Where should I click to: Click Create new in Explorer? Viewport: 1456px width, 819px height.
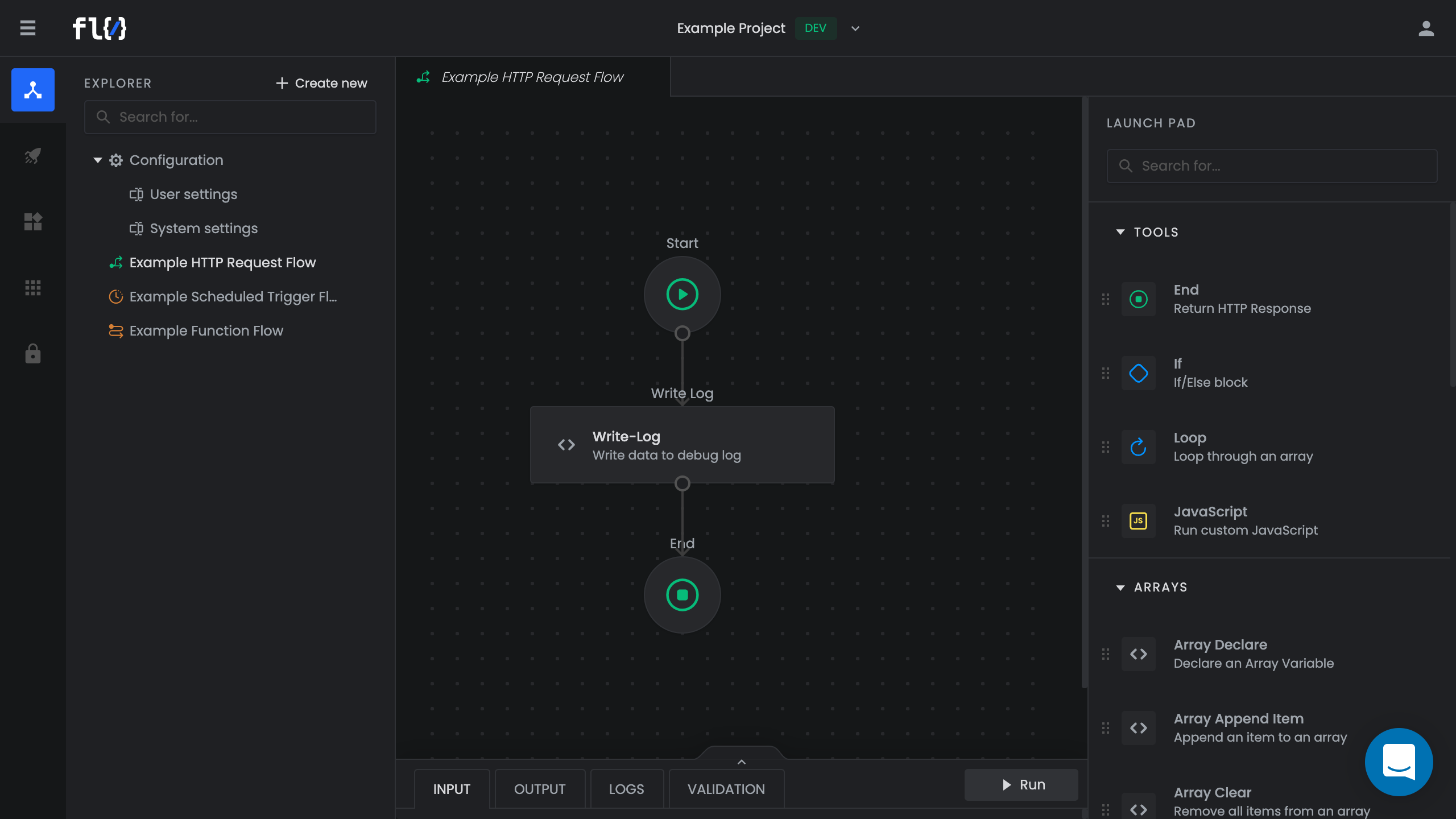(321, 83)
